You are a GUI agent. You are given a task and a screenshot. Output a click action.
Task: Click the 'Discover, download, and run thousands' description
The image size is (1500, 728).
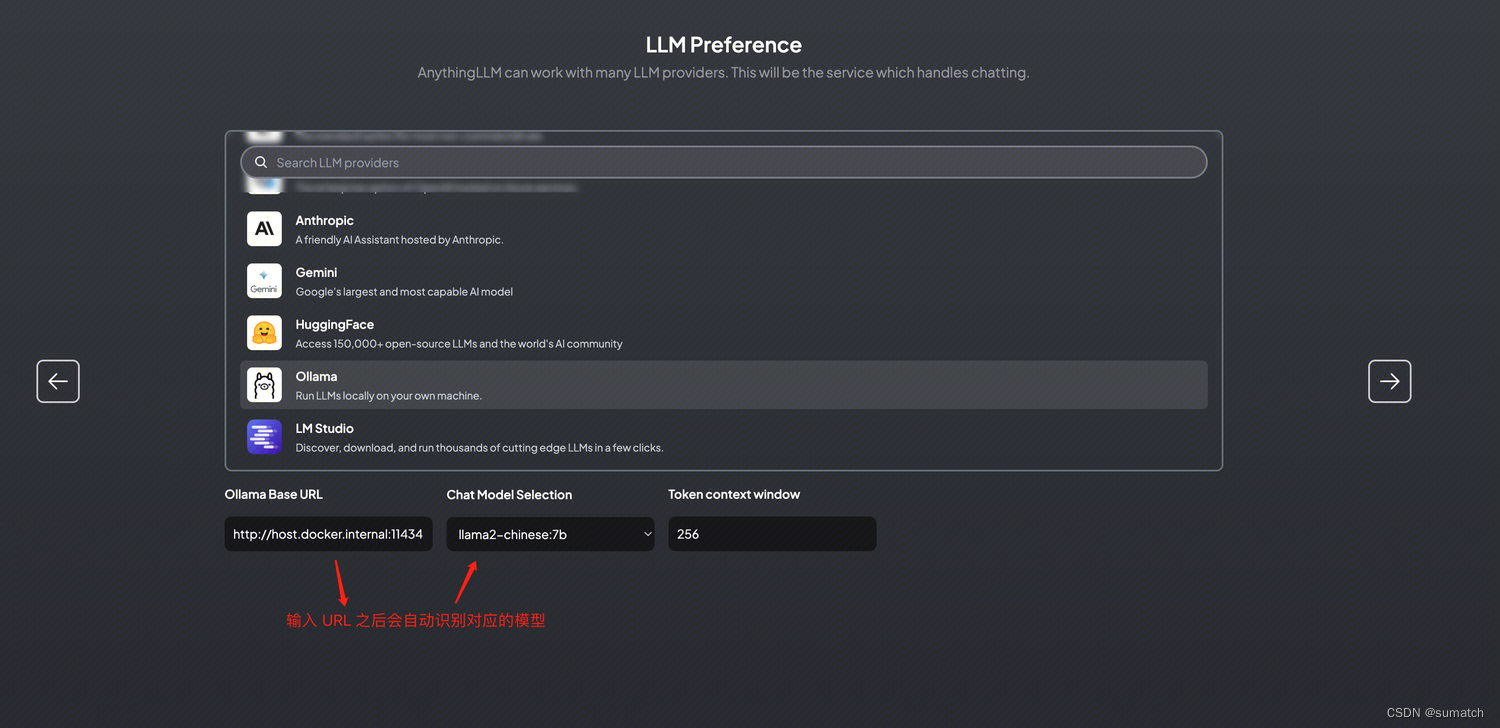[x=479, y=448]
